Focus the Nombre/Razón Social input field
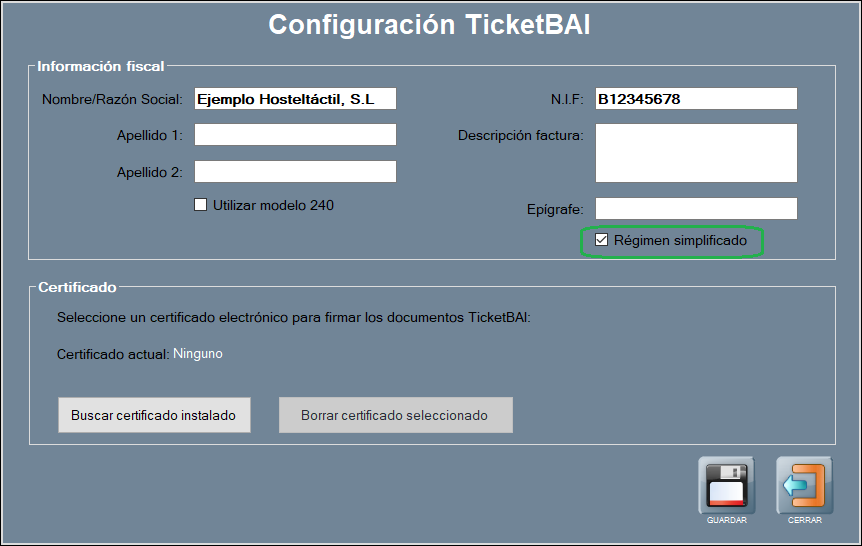 point(295,98)
